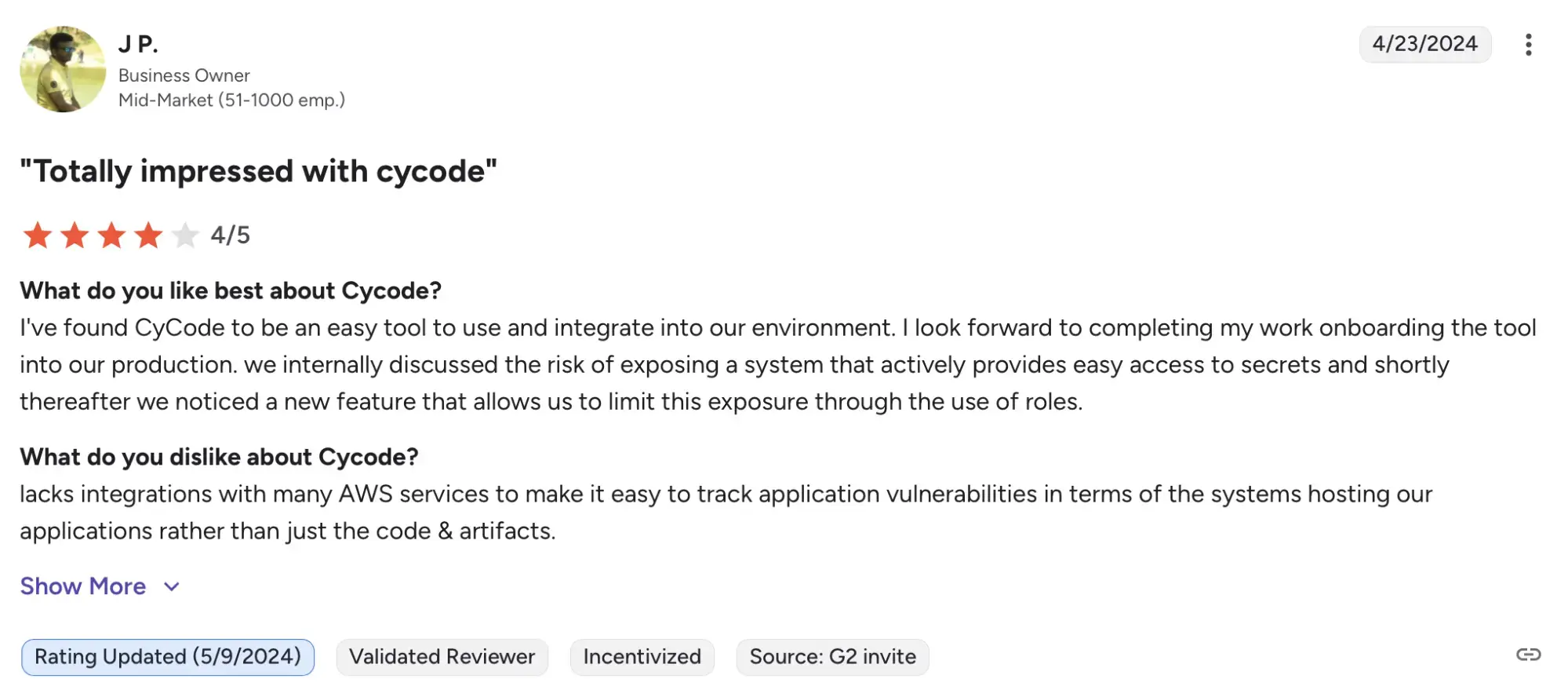Click the reviewer name J P.
The width and height of the screenshot is (1568, 697).
click(138, 44)
